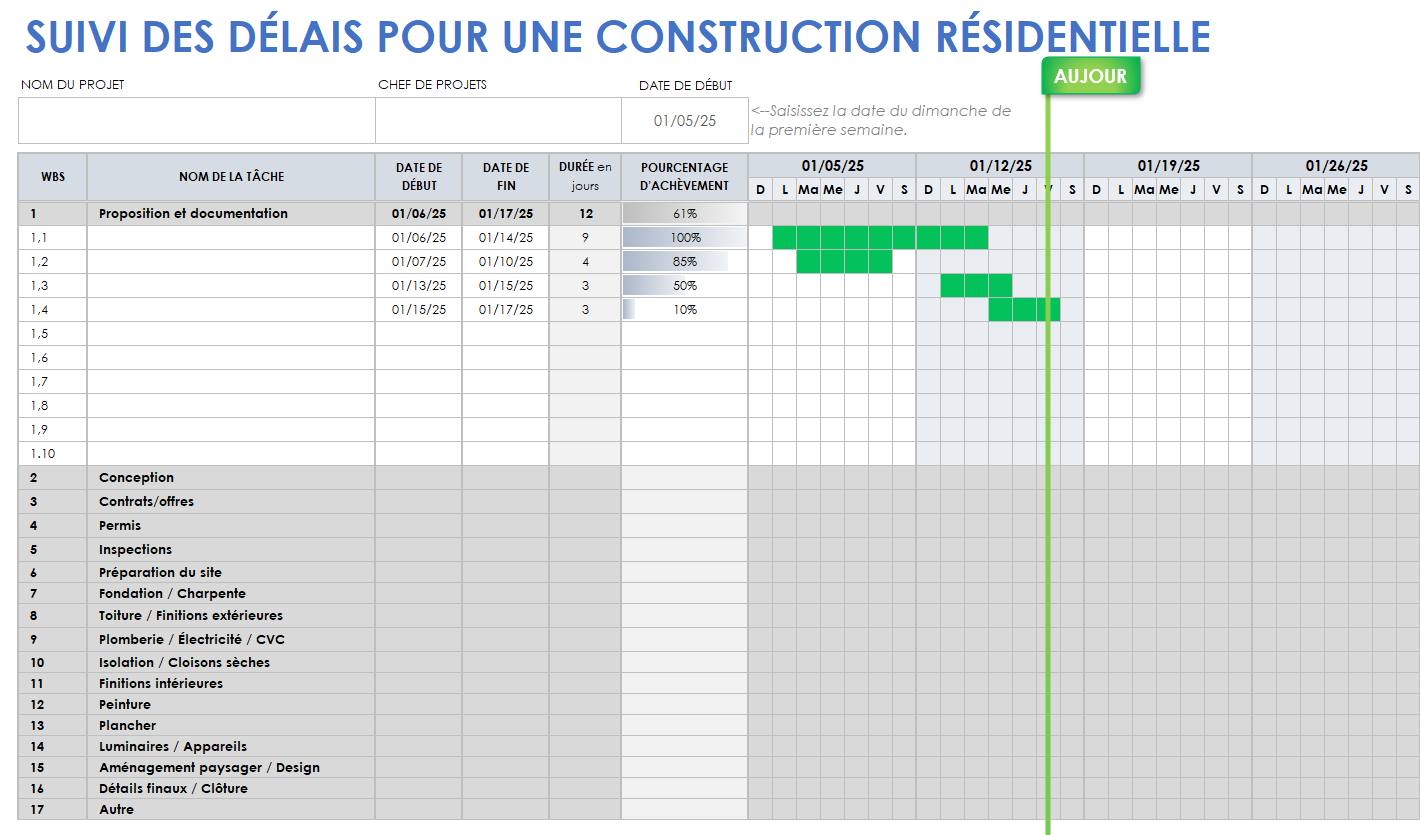Select end date 01/15/25 of task 1,3
The width and height of the screenshot is (1420, 835).
click(506, 286)
